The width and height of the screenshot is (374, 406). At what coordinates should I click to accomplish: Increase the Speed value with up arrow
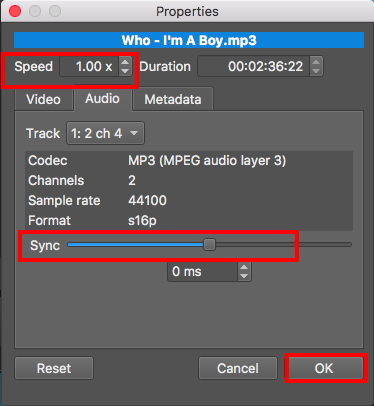(x=125, y=62)
